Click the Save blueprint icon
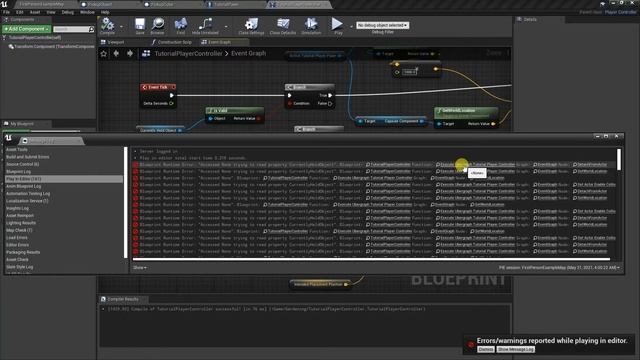The image size is (640, 360). pyautogui.click(x=140, y=26)
